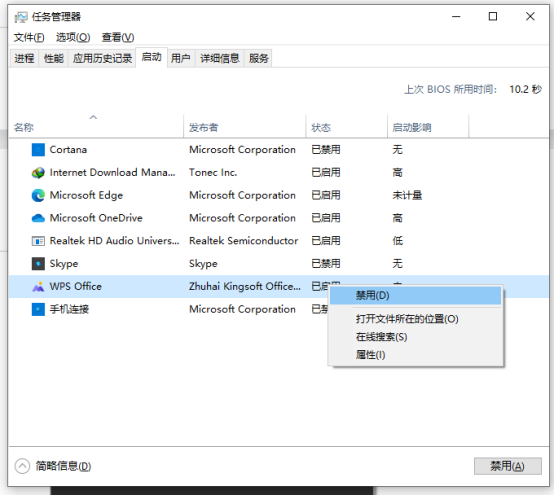Choose 打开文件所在的位置(O) in context menu
Image resolution: width=554 pixels, height=495 pixels.
click(x=416, y=319)
